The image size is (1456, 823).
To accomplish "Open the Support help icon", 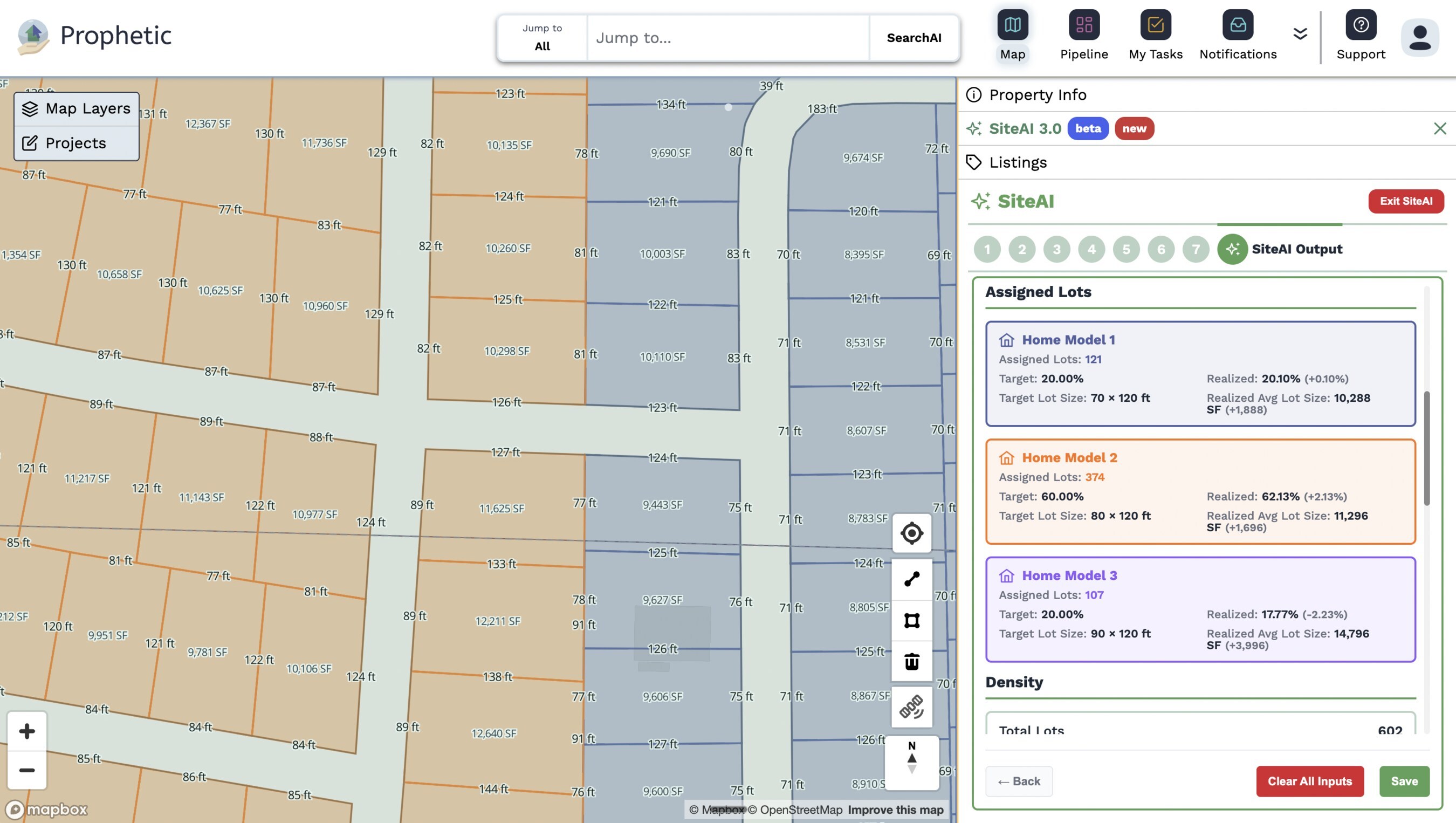I will click(x=1361, y=25).
